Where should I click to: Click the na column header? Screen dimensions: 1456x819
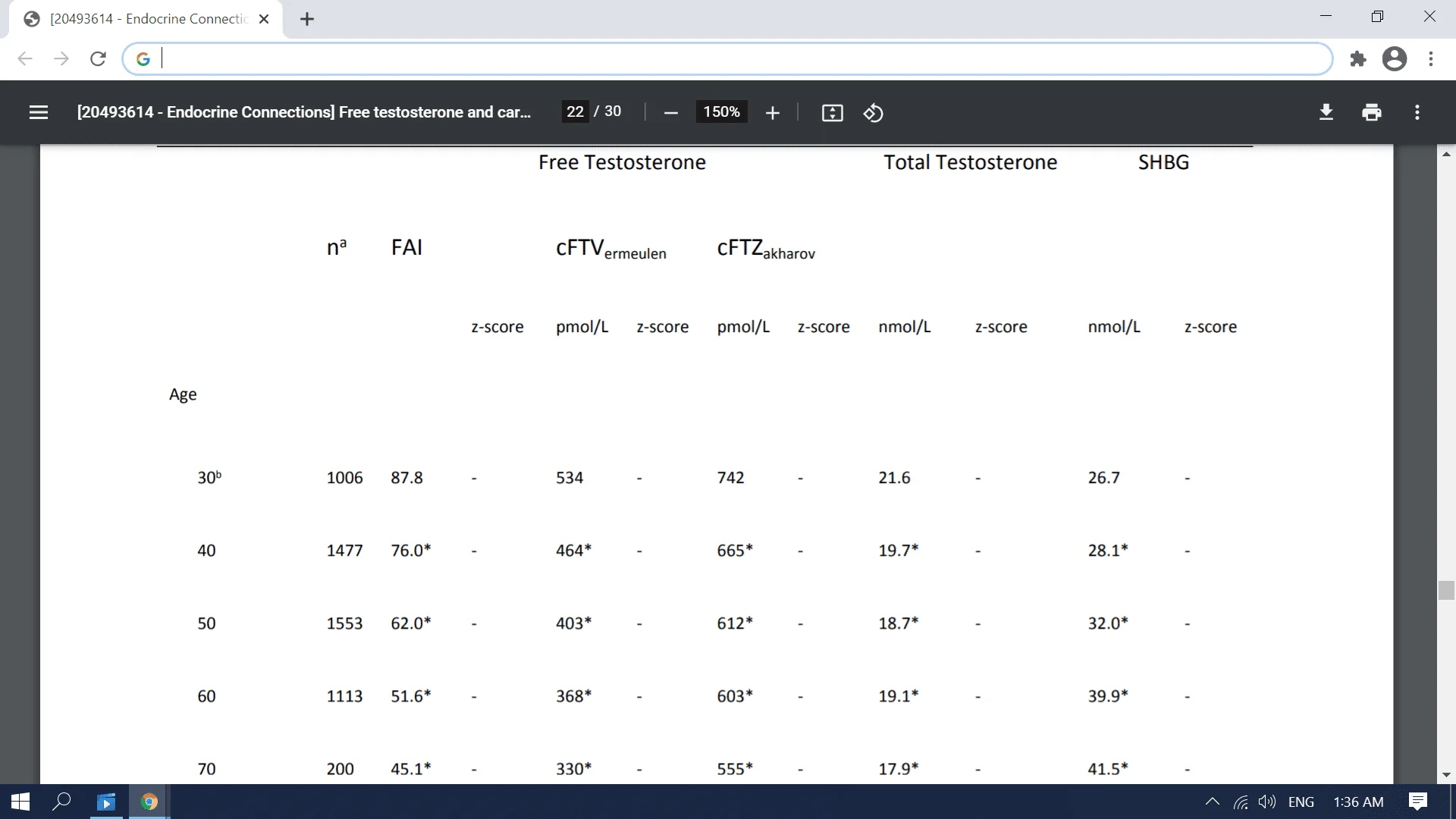click(337, 247)
